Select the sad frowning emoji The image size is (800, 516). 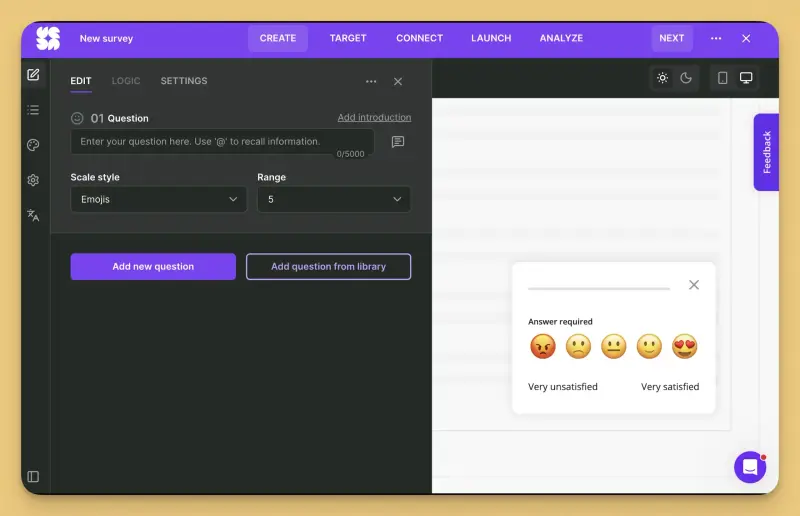(578, 347)
